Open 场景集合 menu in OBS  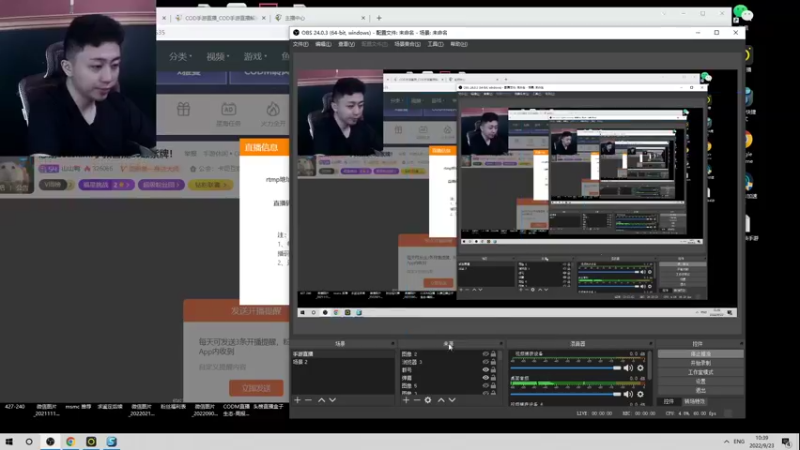pyautogui.click(x=407, y=44)
